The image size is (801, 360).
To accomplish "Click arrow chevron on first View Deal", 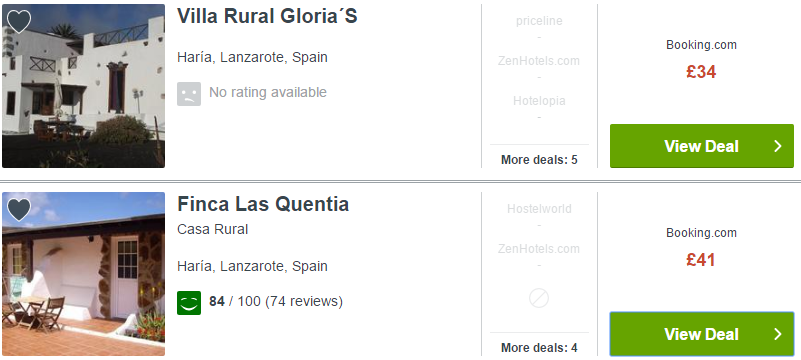I will pyautogui.click(x=778, y=146).
